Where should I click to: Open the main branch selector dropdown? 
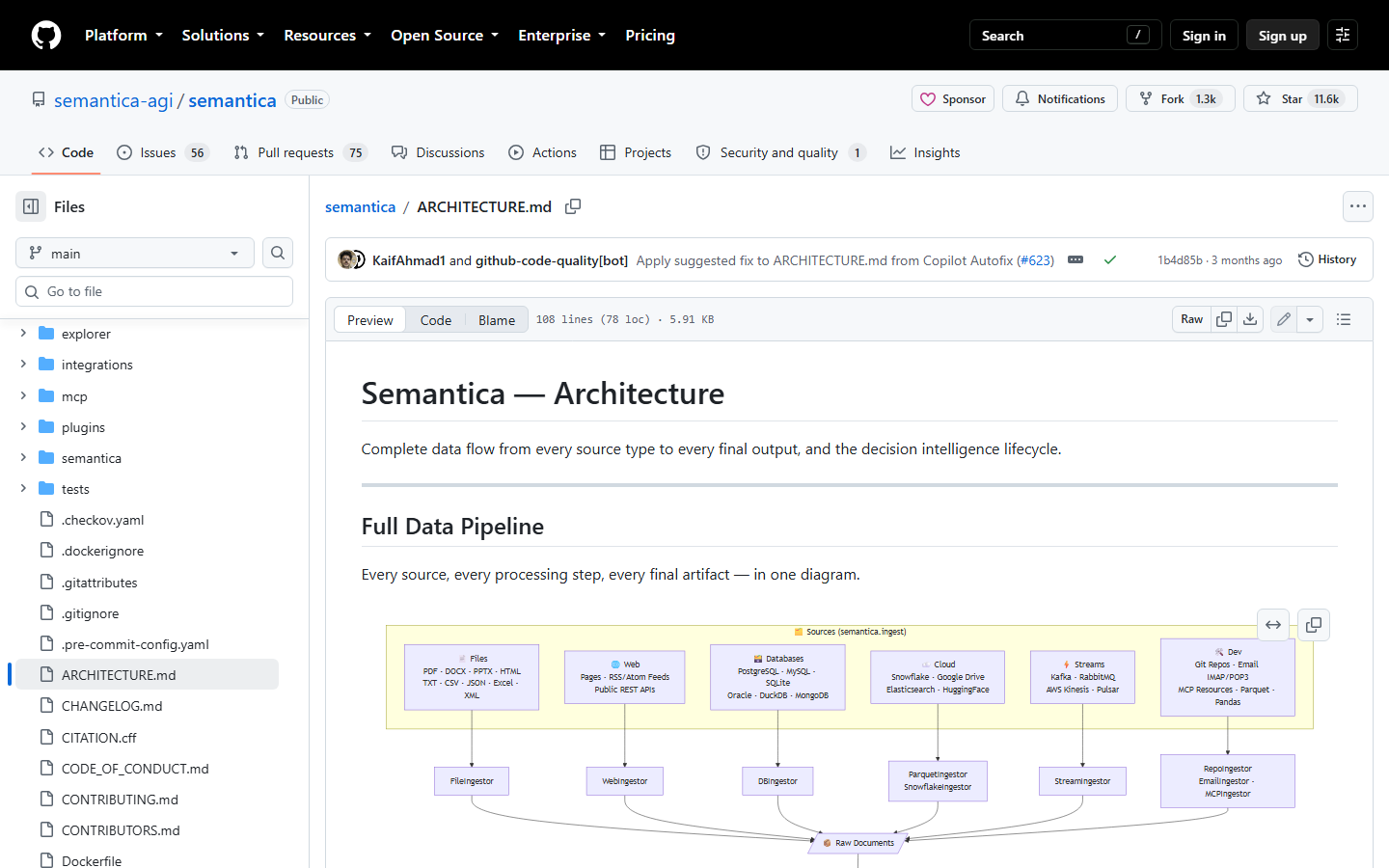pos(135,253)
